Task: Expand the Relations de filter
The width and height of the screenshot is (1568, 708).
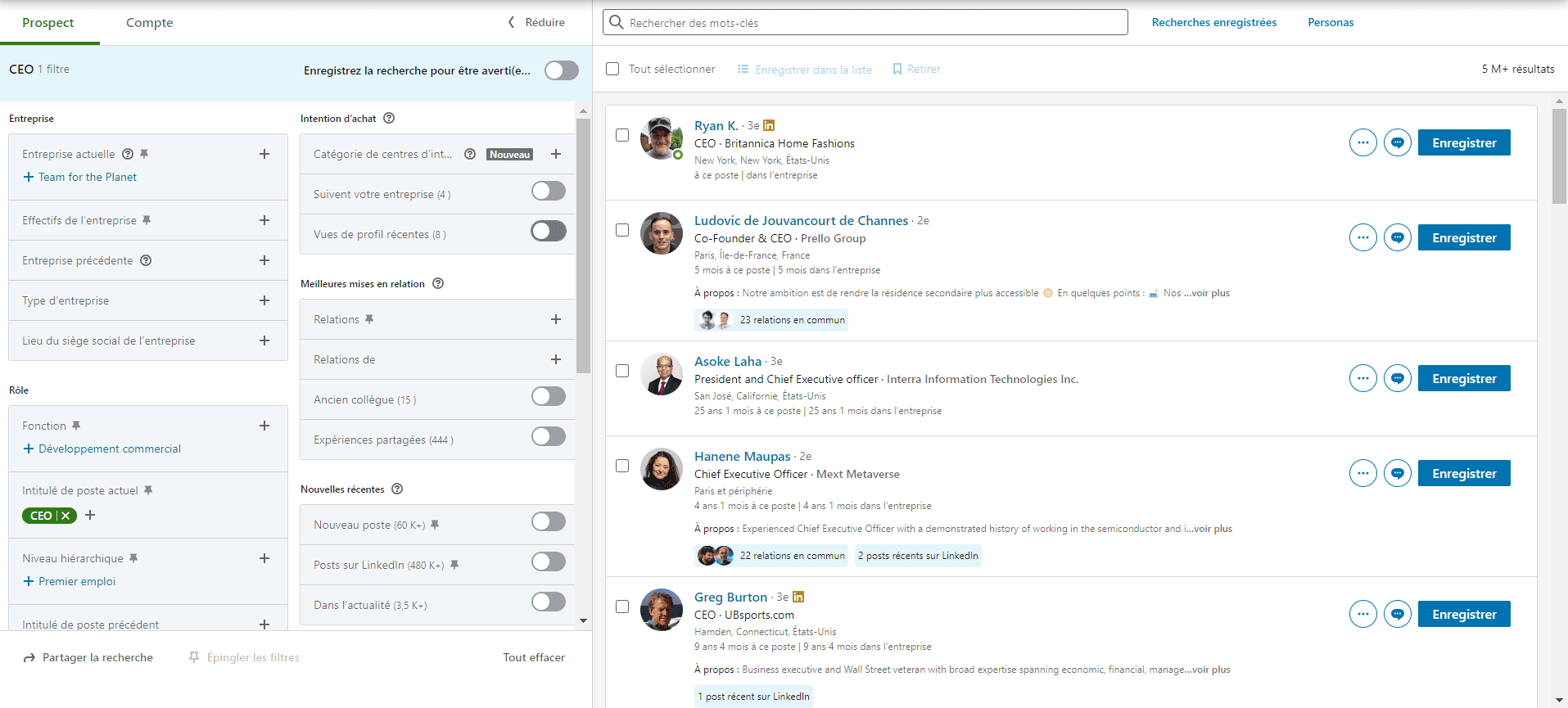Action: click(x=556, y=359)
